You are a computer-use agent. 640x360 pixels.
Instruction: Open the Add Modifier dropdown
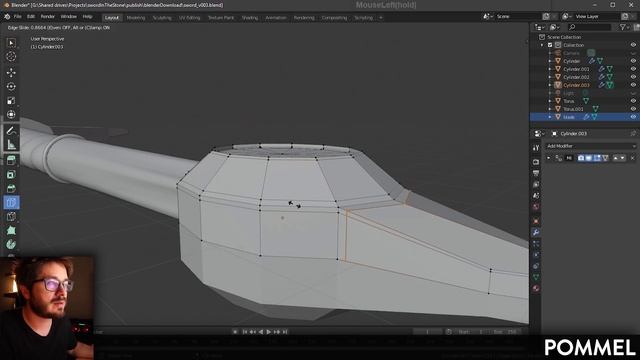pyautogui.click(x=591, y=146)
